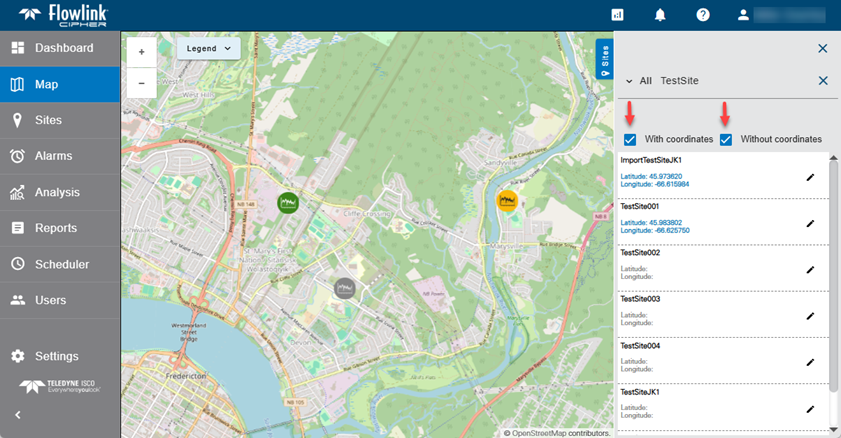The height and width of the screenshot is (438, 841).
Task: Click the green site marker on map
Action: point(288,202)
